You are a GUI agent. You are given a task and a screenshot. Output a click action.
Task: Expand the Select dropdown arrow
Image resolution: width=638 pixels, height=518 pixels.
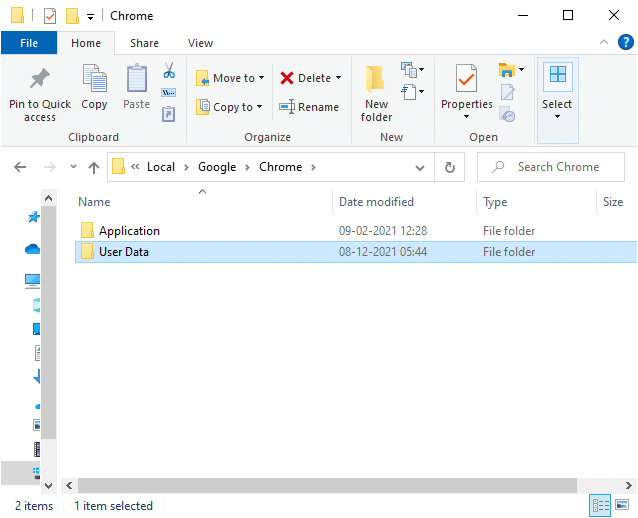click(557, 117)
